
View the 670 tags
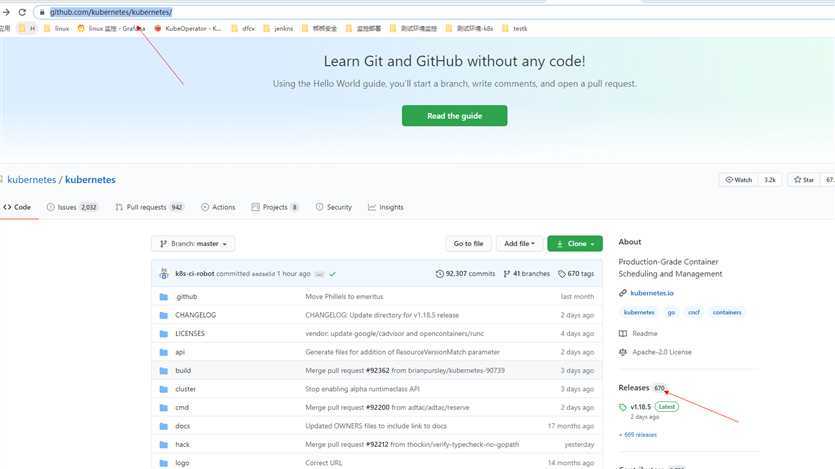pos(576,274)
